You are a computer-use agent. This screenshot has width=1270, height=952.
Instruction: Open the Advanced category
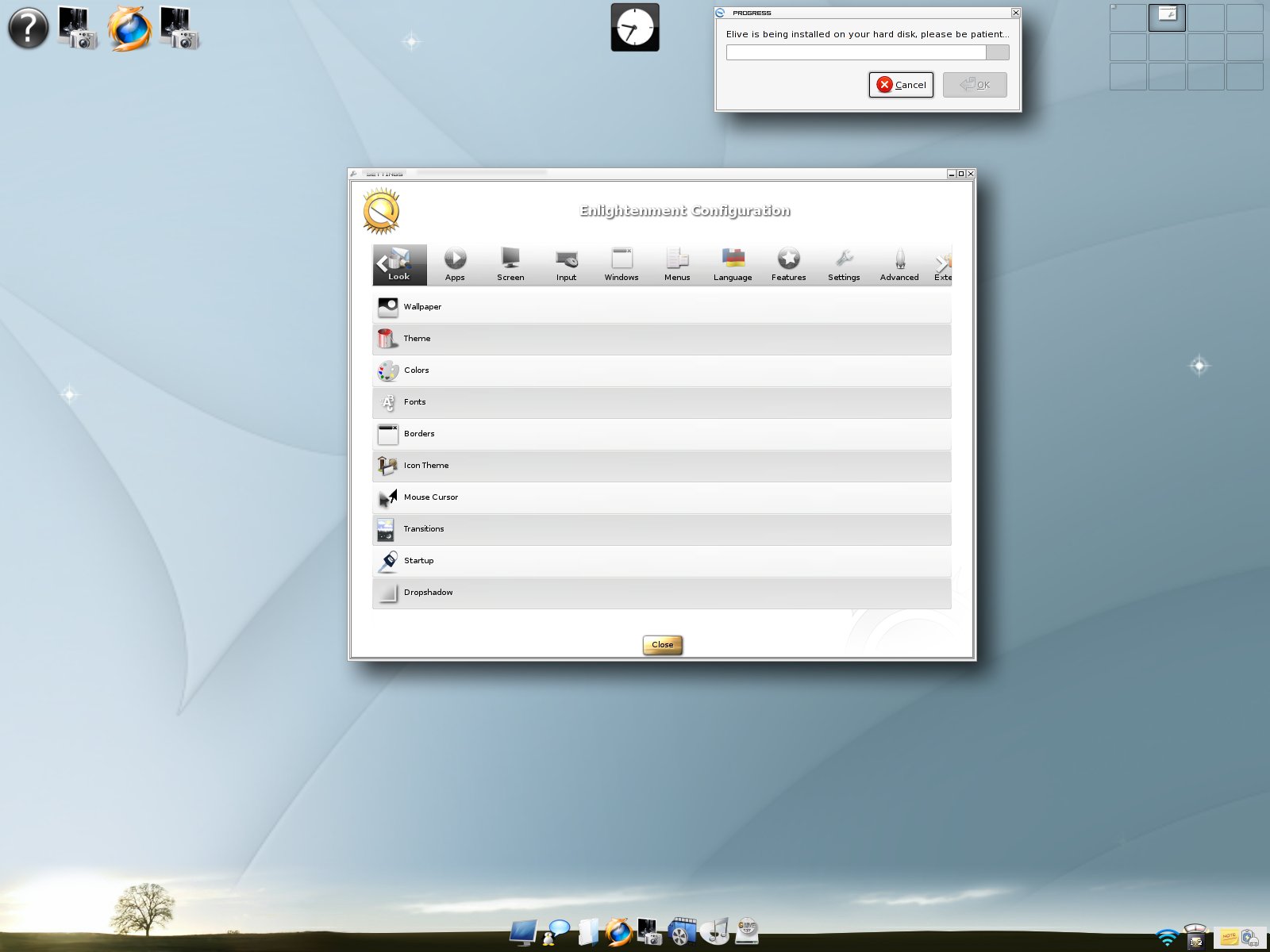(x=899, y=264)
